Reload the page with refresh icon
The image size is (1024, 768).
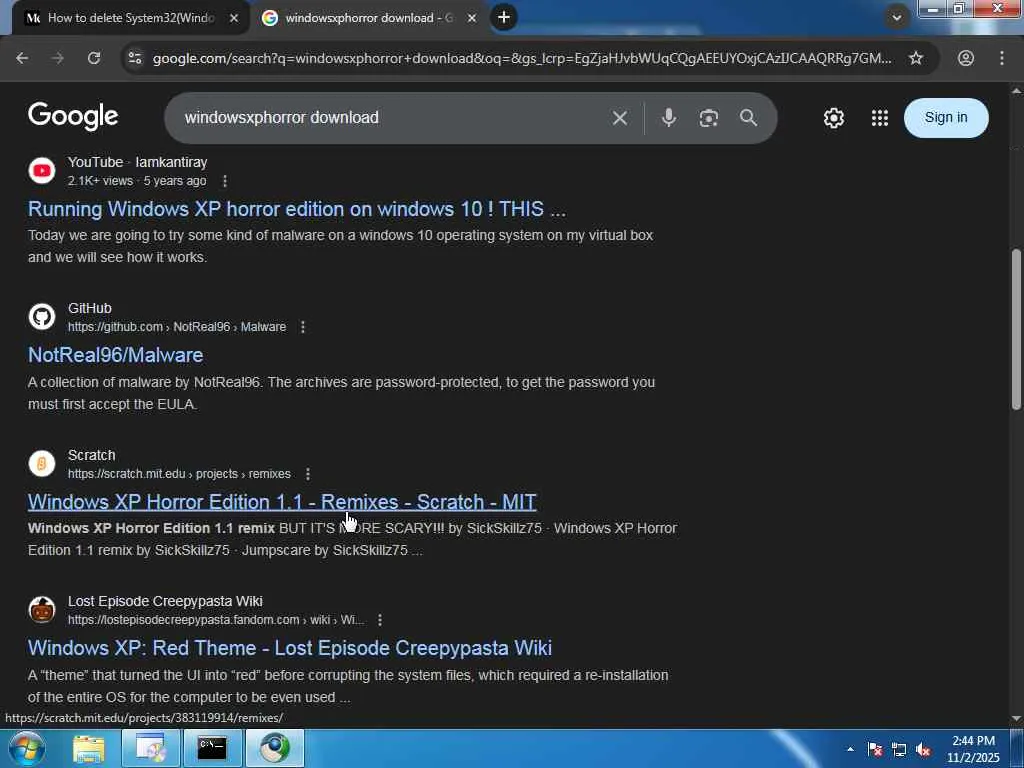click(x=94, y=58)
